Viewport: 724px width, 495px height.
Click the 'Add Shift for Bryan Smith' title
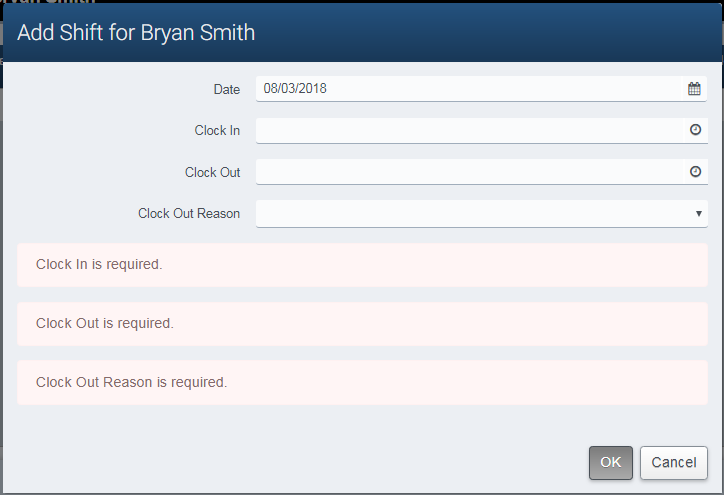[136, 33]
